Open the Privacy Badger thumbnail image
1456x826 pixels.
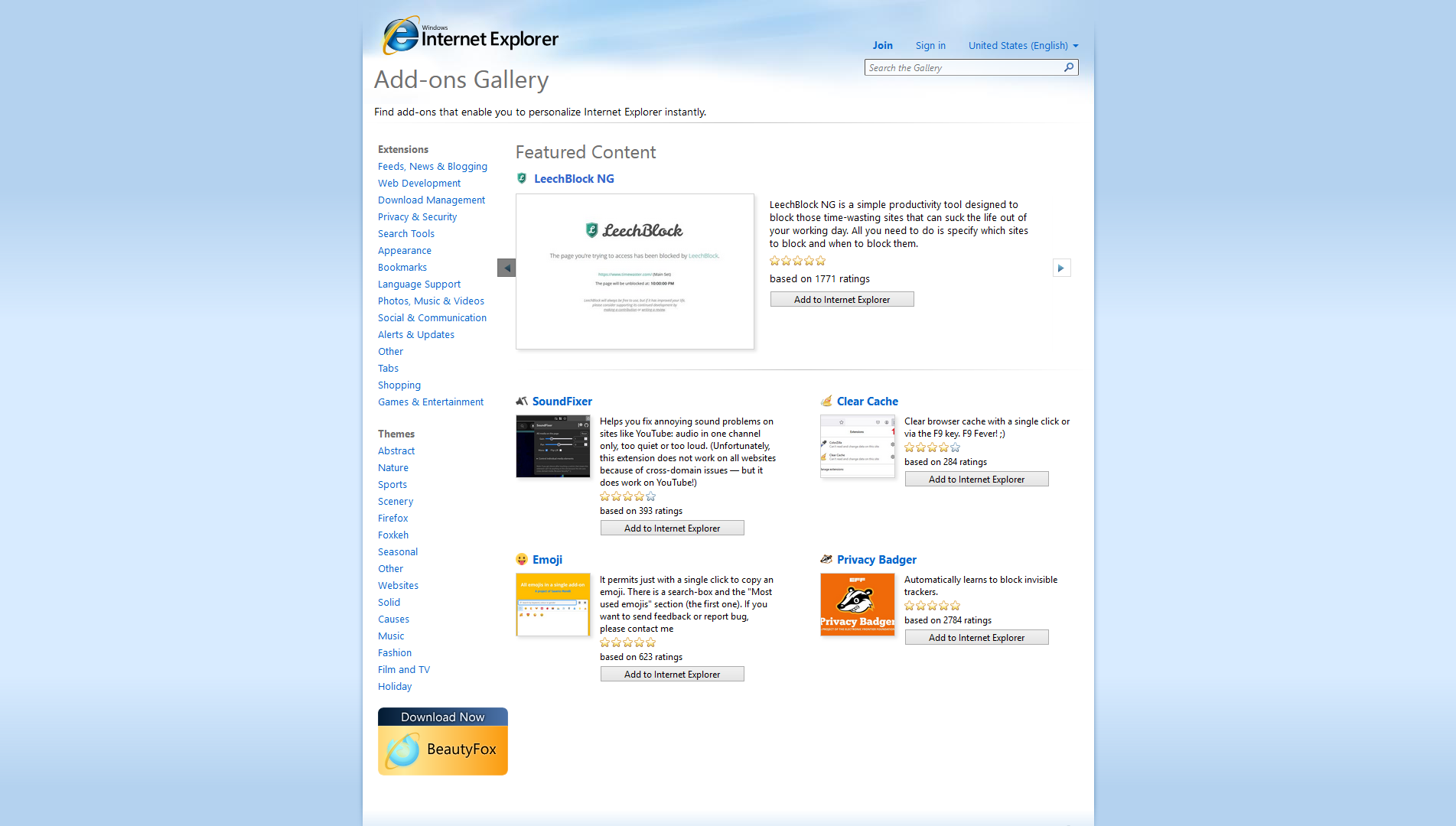click(x=857, y=604)
